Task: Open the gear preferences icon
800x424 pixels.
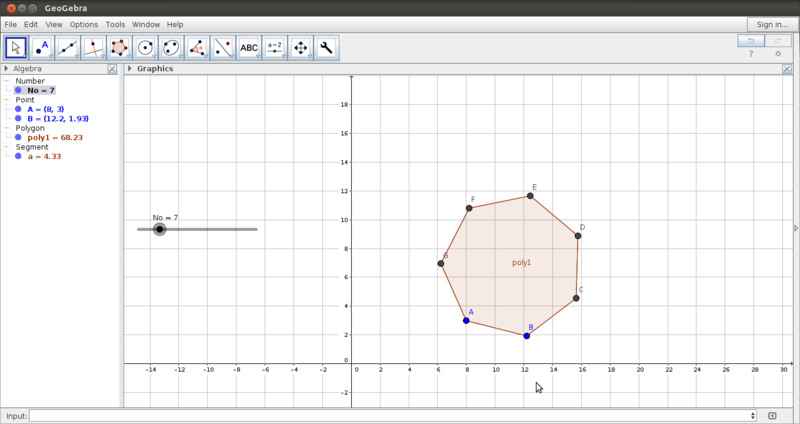Action: coord(778,54)
